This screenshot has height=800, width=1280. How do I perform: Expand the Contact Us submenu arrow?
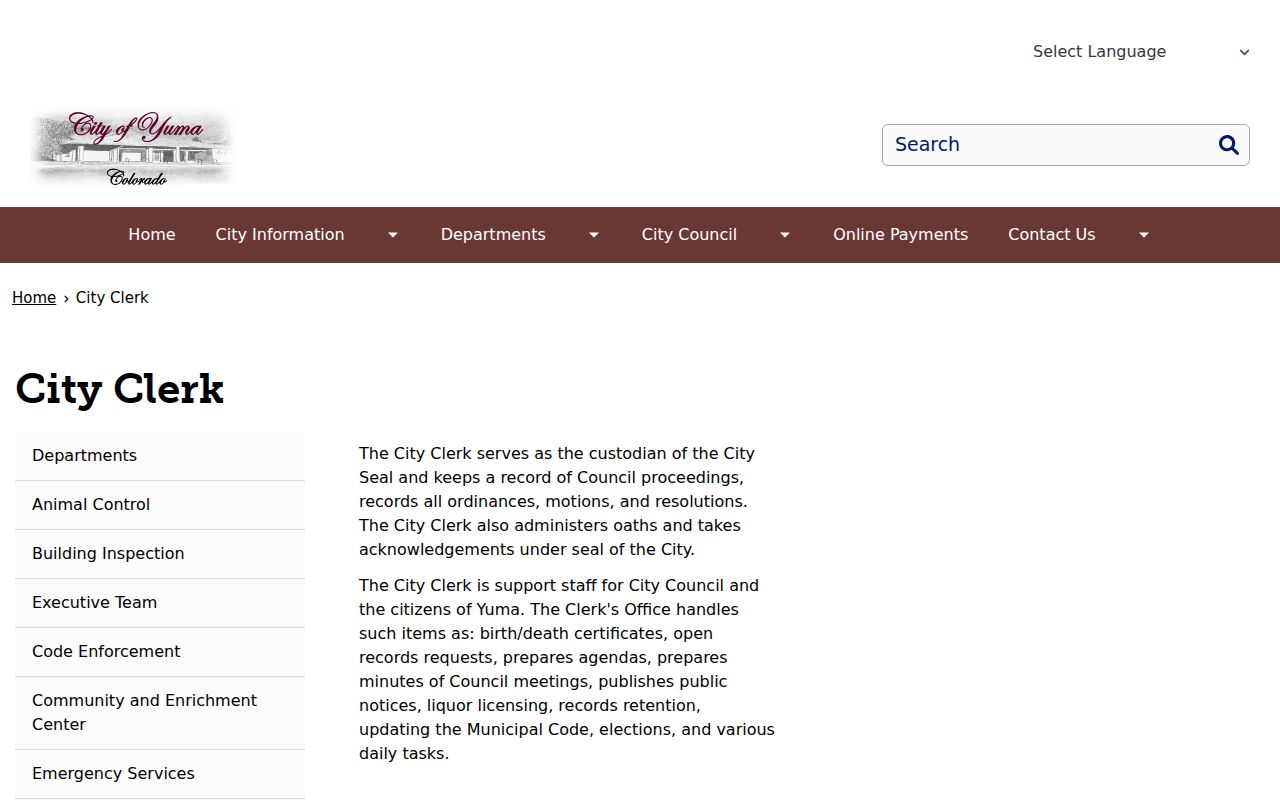click(1144, 235)
